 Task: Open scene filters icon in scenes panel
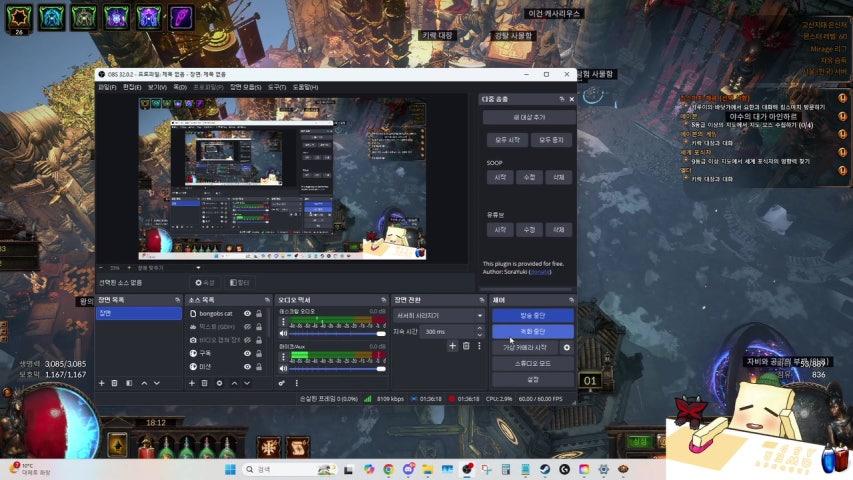129,383
